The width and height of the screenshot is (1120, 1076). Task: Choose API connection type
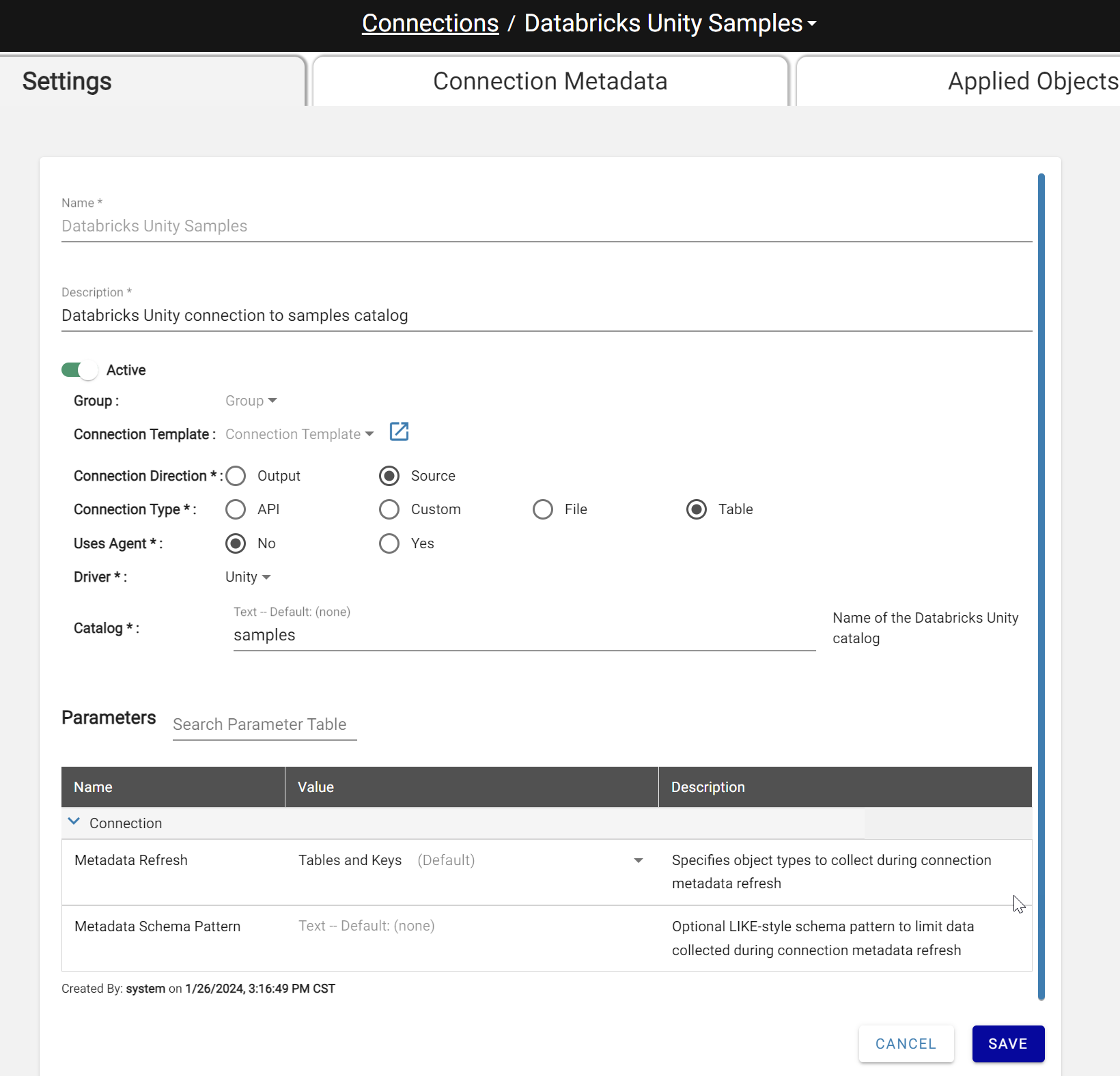coord(236,509)
